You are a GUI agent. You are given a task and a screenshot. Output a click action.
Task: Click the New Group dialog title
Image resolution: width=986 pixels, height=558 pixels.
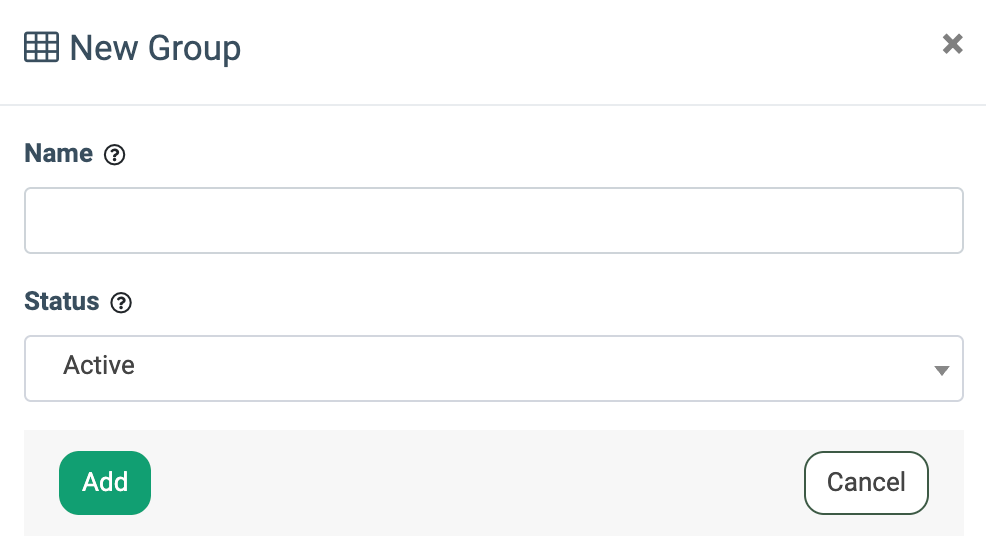click(155, 48)
